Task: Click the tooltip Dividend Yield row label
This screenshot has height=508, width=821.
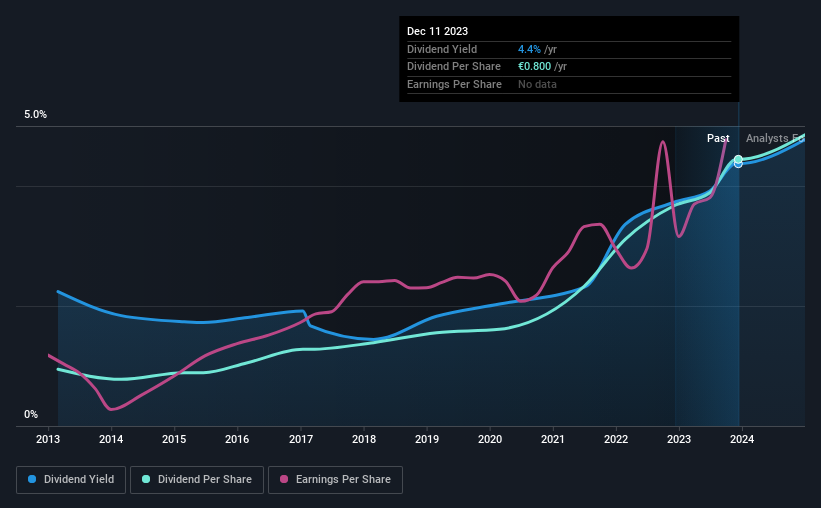Action: [442, 49]
